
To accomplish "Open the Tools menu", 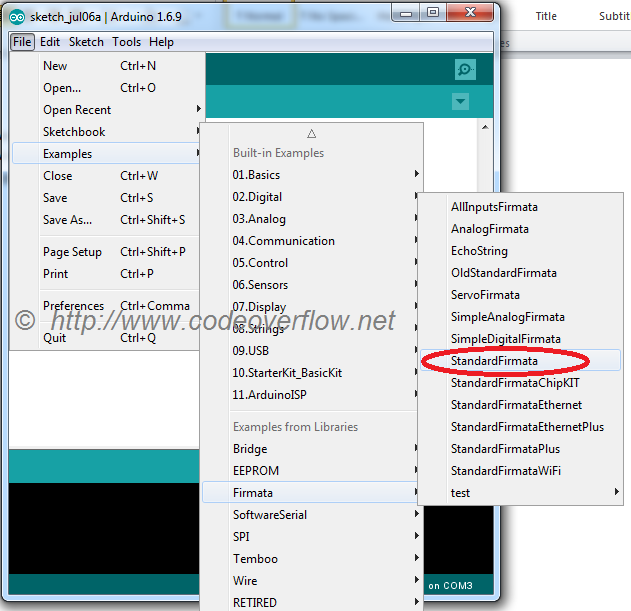I will coord(126,42).
